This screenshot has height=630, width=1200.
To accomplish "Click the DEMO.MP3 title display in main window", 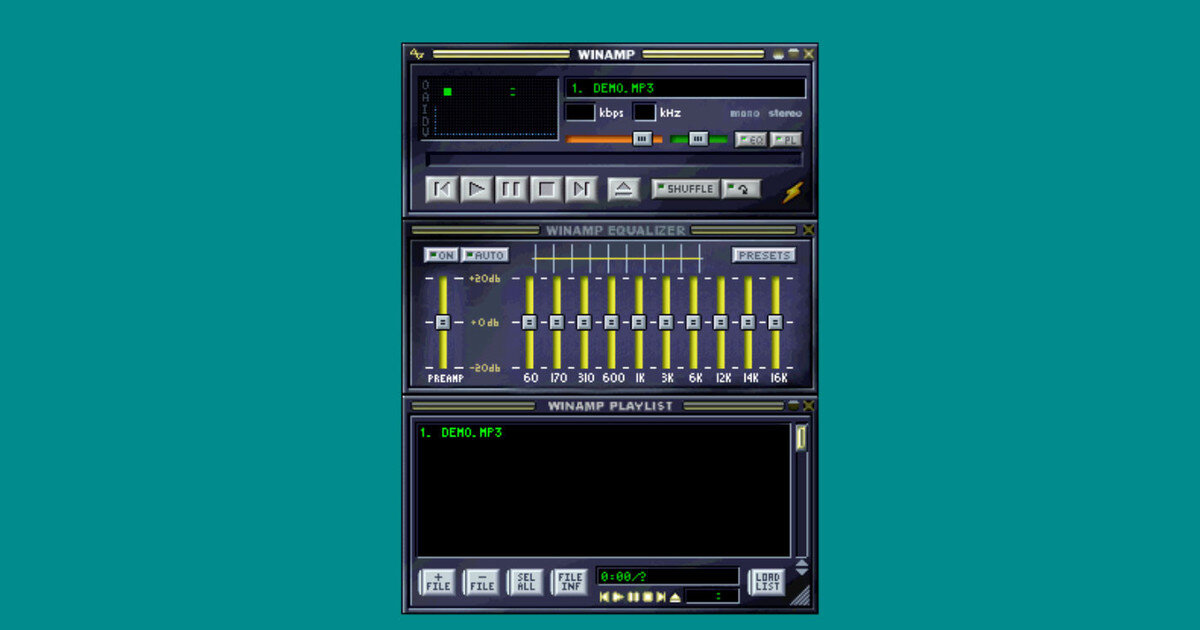I will (685, 88).
